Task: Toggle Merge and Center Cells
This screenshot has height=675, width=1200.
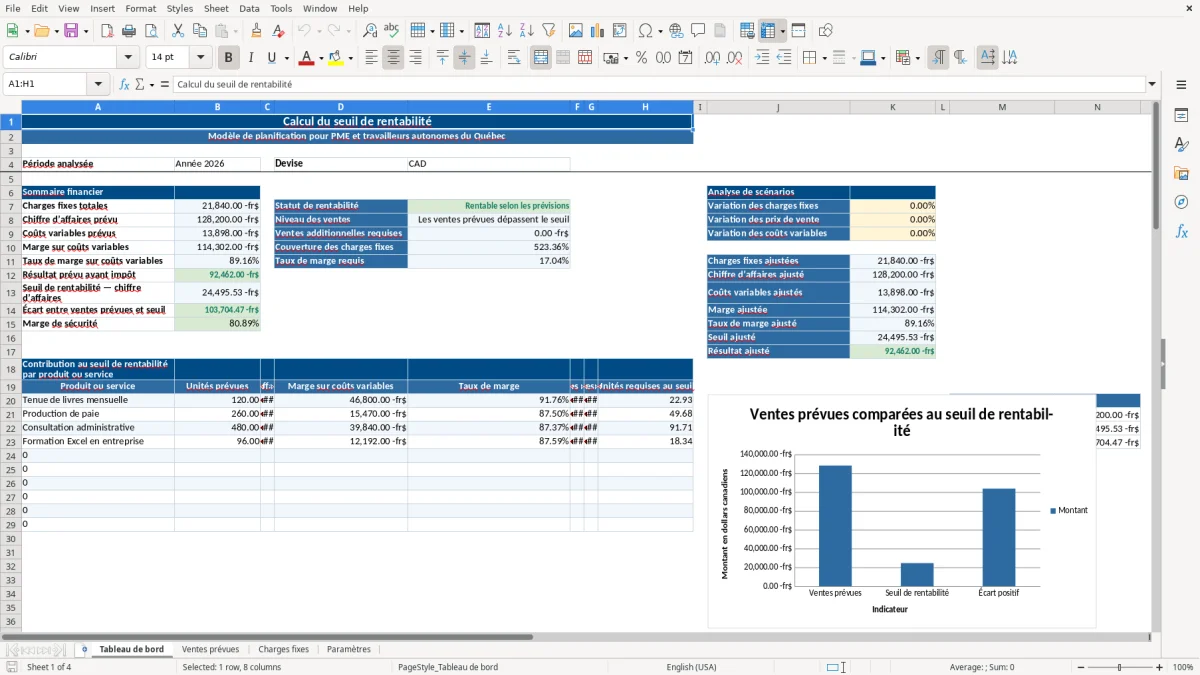Action: pos(541,58)
